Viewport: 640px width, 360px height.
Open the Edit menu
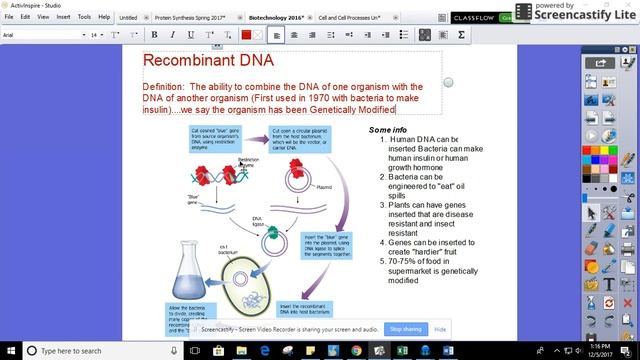click(25, 17)
